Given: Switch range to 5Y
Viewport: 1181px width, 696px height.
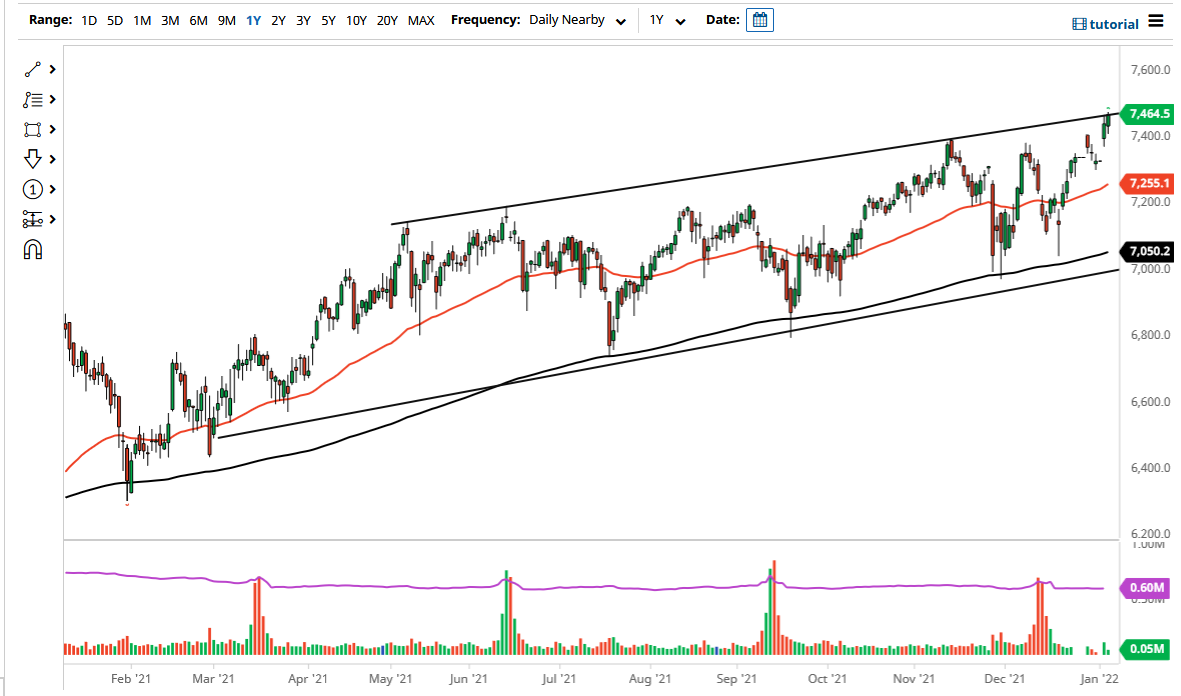Looking at the screenshot, I should [x=329, y=19].
